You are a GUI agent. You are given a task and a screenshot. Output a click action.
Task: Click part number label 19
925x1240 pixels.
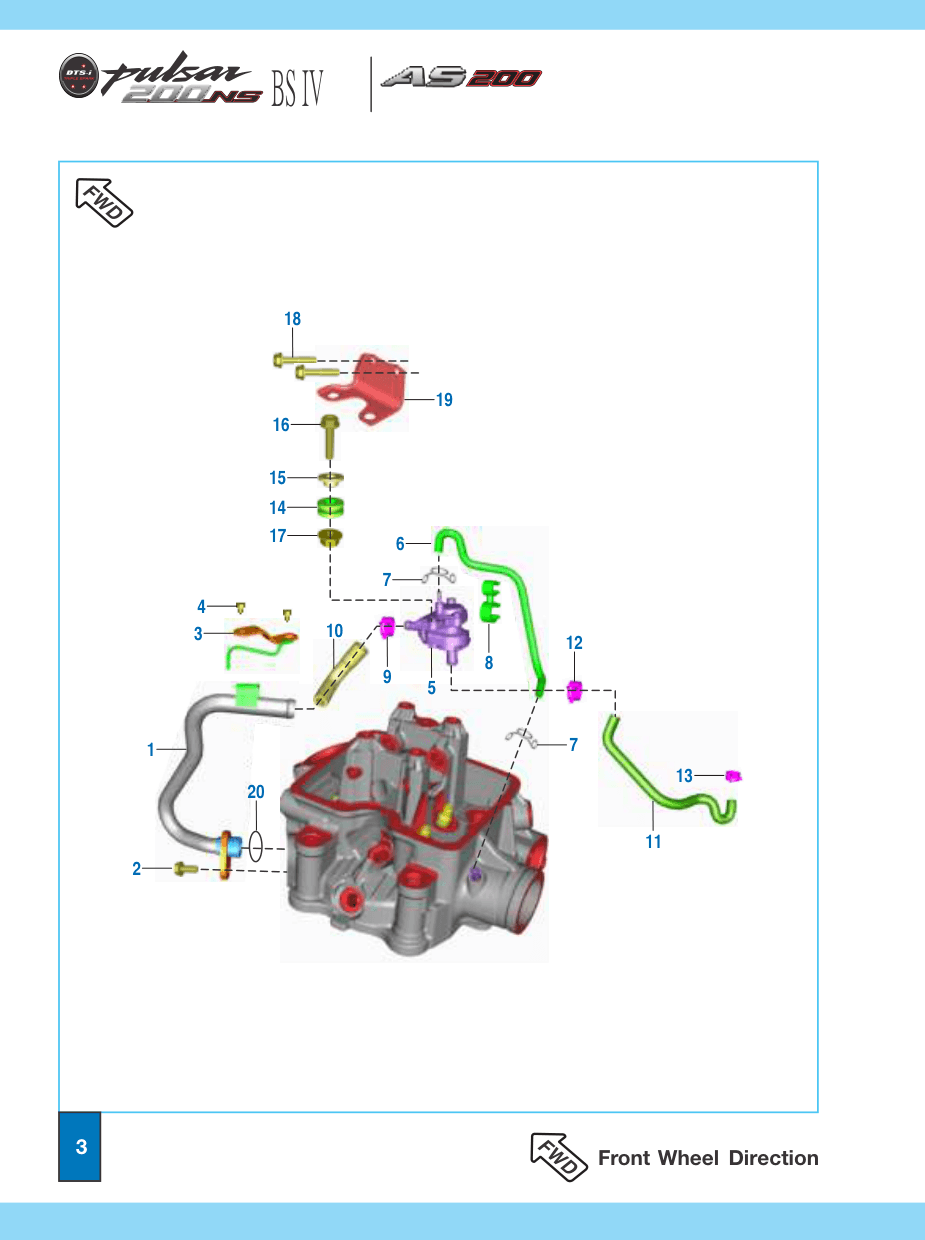click(x=444, y=400)
